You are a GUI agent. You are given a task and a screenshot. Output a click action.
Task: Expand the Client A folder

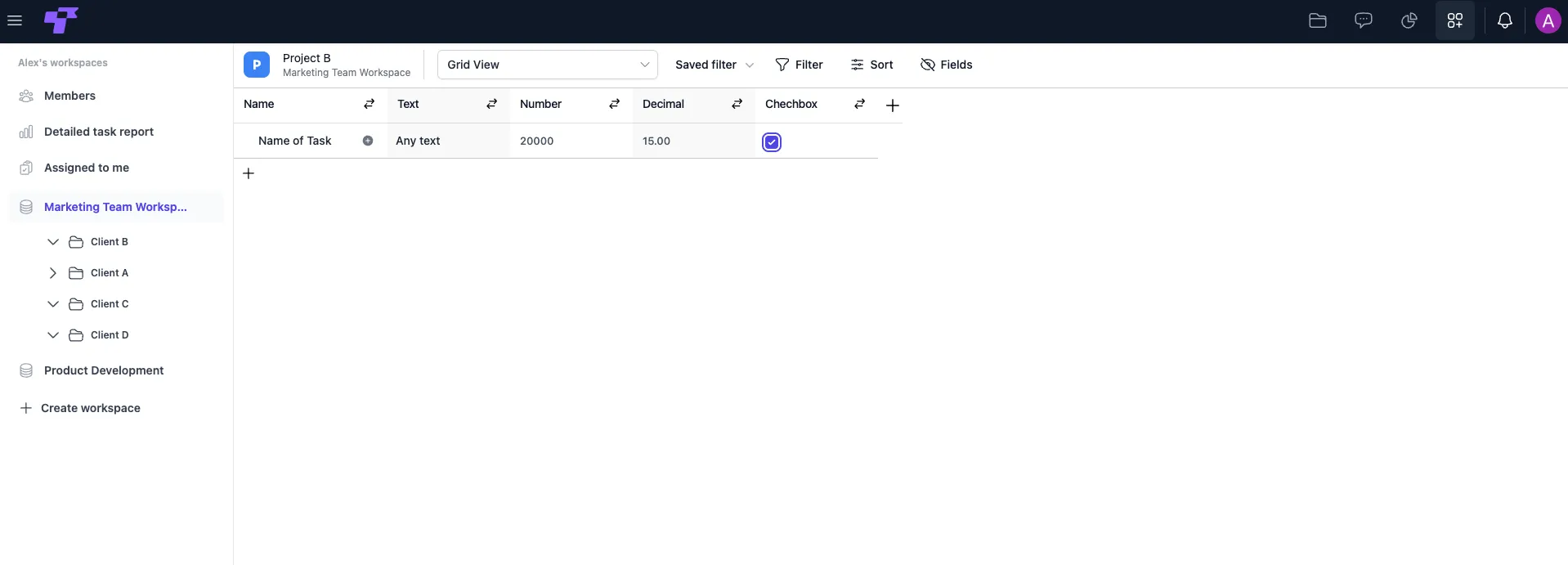coord(53,273)
